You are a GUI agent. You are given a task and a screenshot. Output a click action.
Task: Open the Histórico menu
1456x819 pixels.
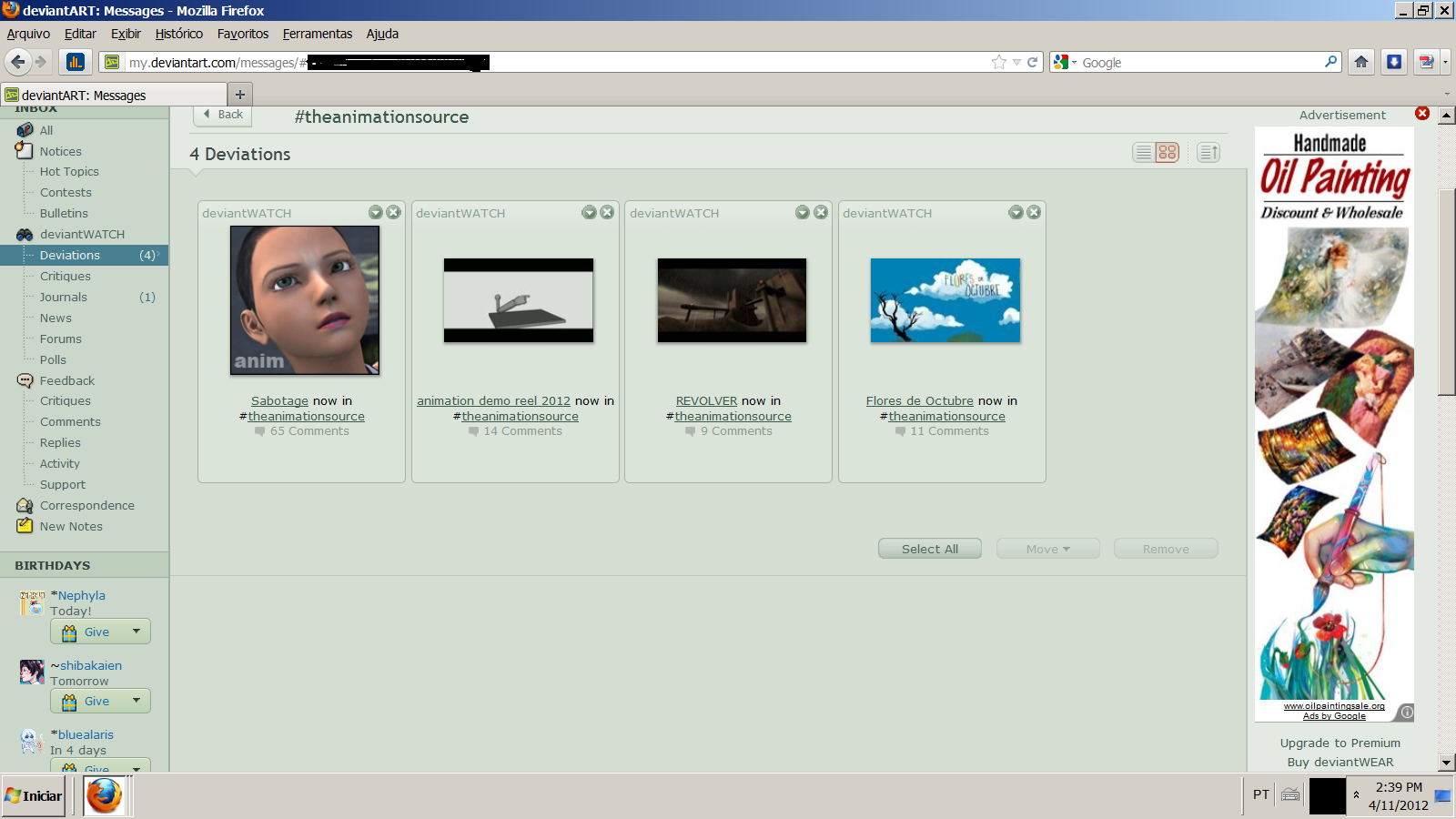click(x=179, y=34)
